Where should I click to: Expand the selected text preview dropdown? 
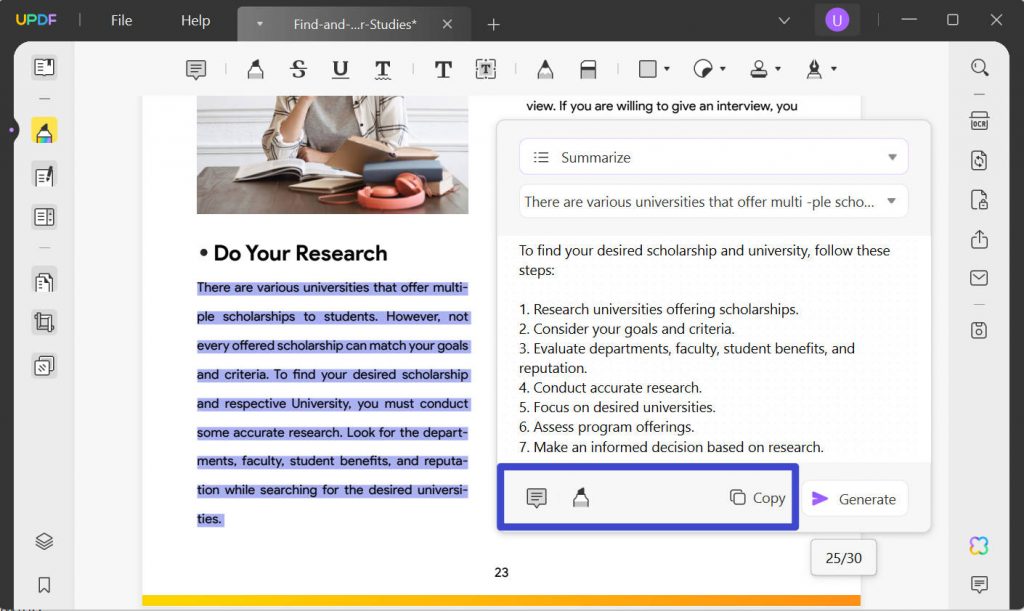pos(890,201)
